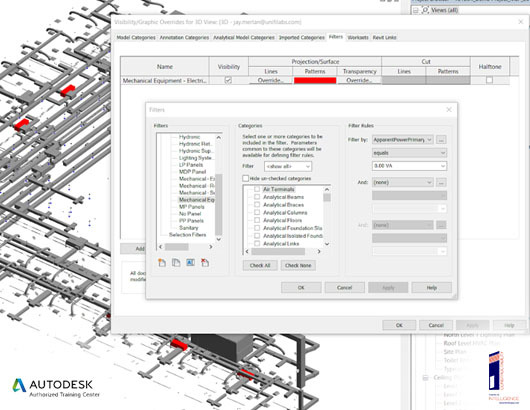Click the right arrow of the Categories horizontal scrollbar

coord(319,251)
